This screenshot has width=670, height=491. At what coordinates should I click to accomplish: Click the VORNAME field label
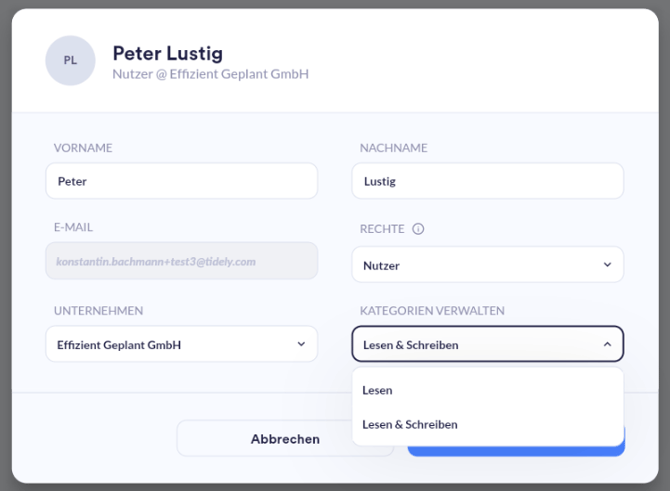point(83,148)
